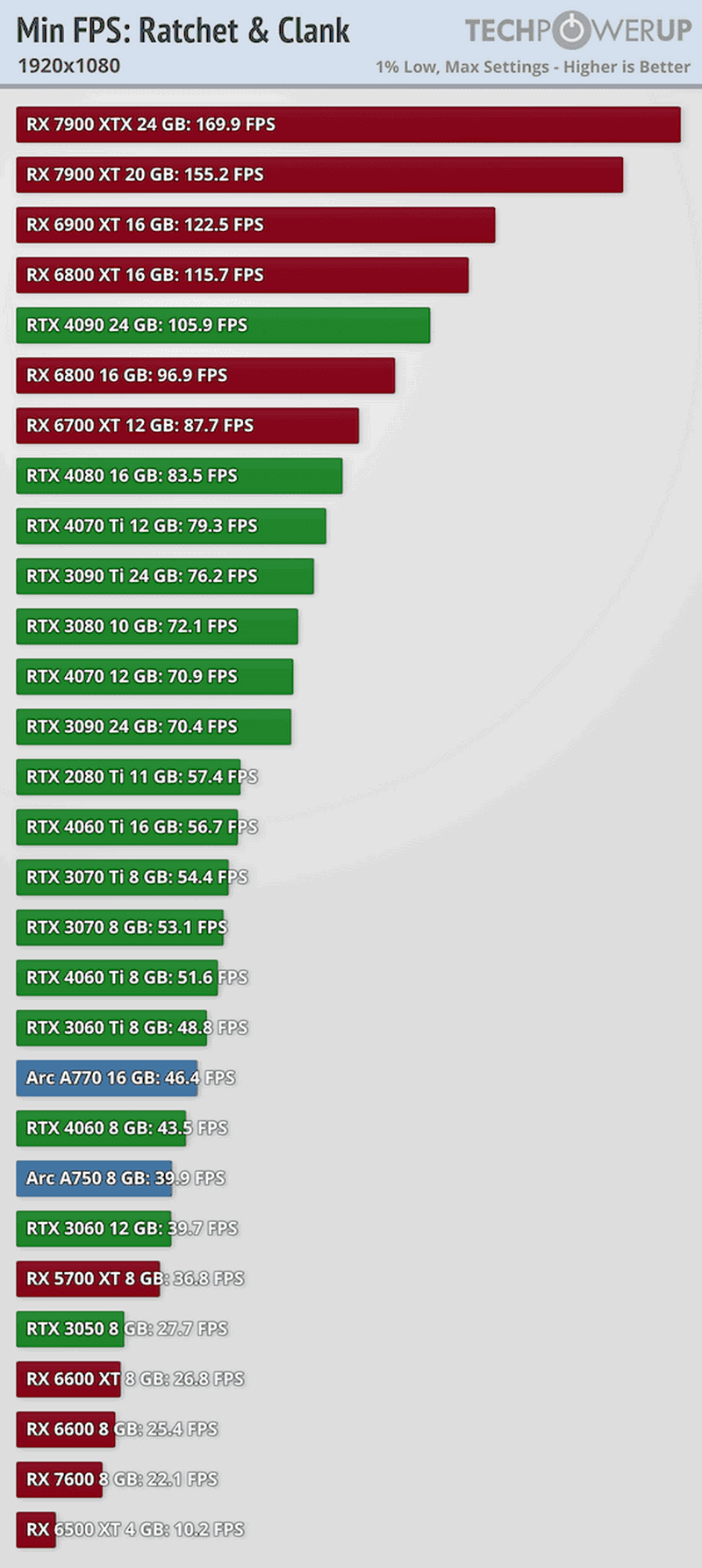The height and width of the screenshot is (1568, 702).
Task: Click the 1920x1080 resolution label
Action: point(68,66)
